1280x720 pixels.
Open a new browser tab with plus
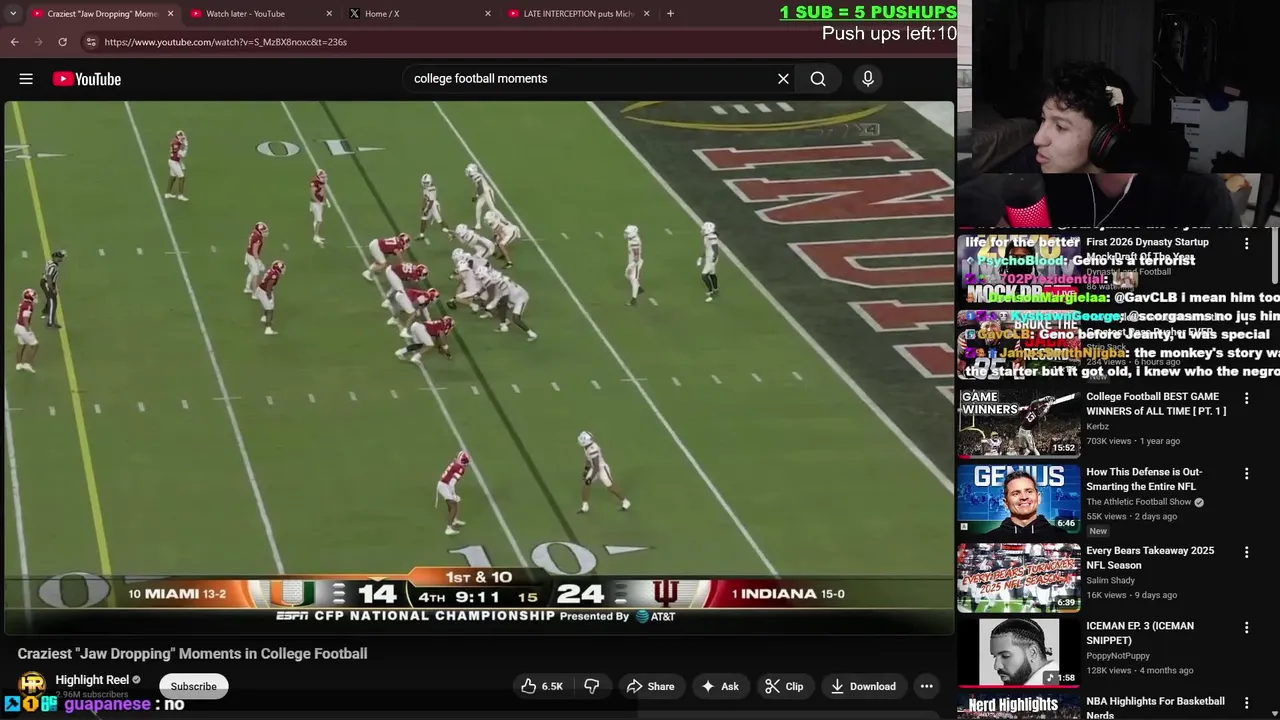tap(670, 14)
